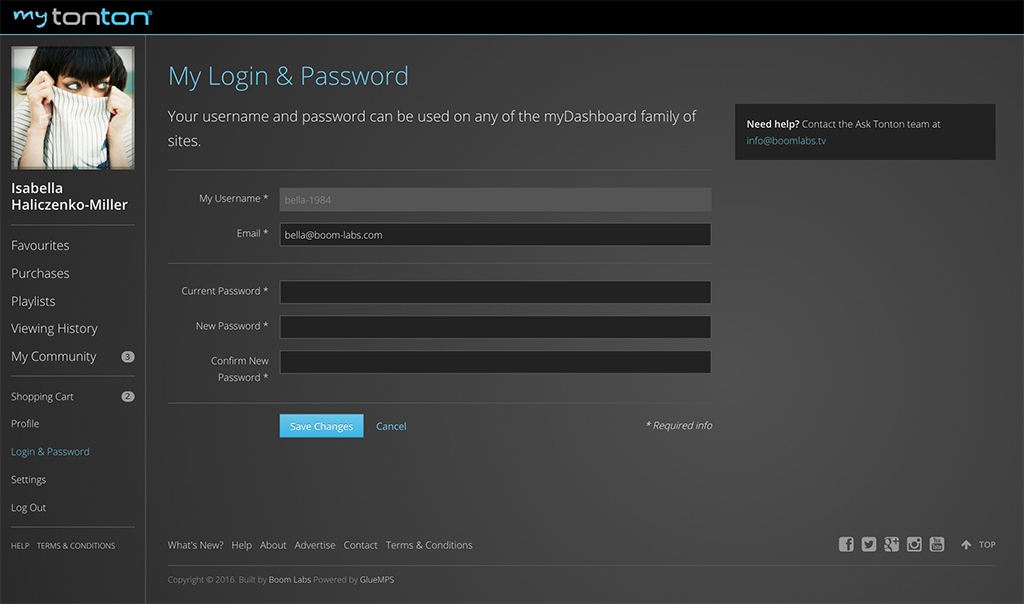Click Isabella's profile photo thumbnail
Image resolution: width=1024 pixels, height=604 pixels.
tap(72, 108)
